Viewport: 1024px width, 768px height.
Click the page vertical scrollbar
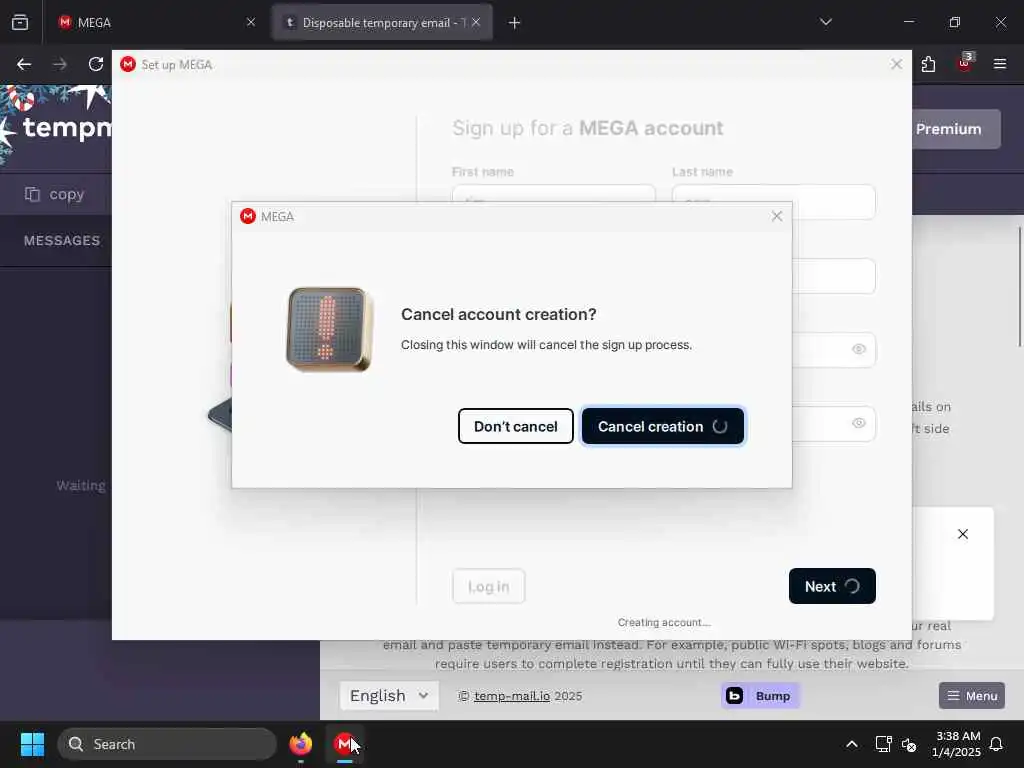coord(1020,287)
